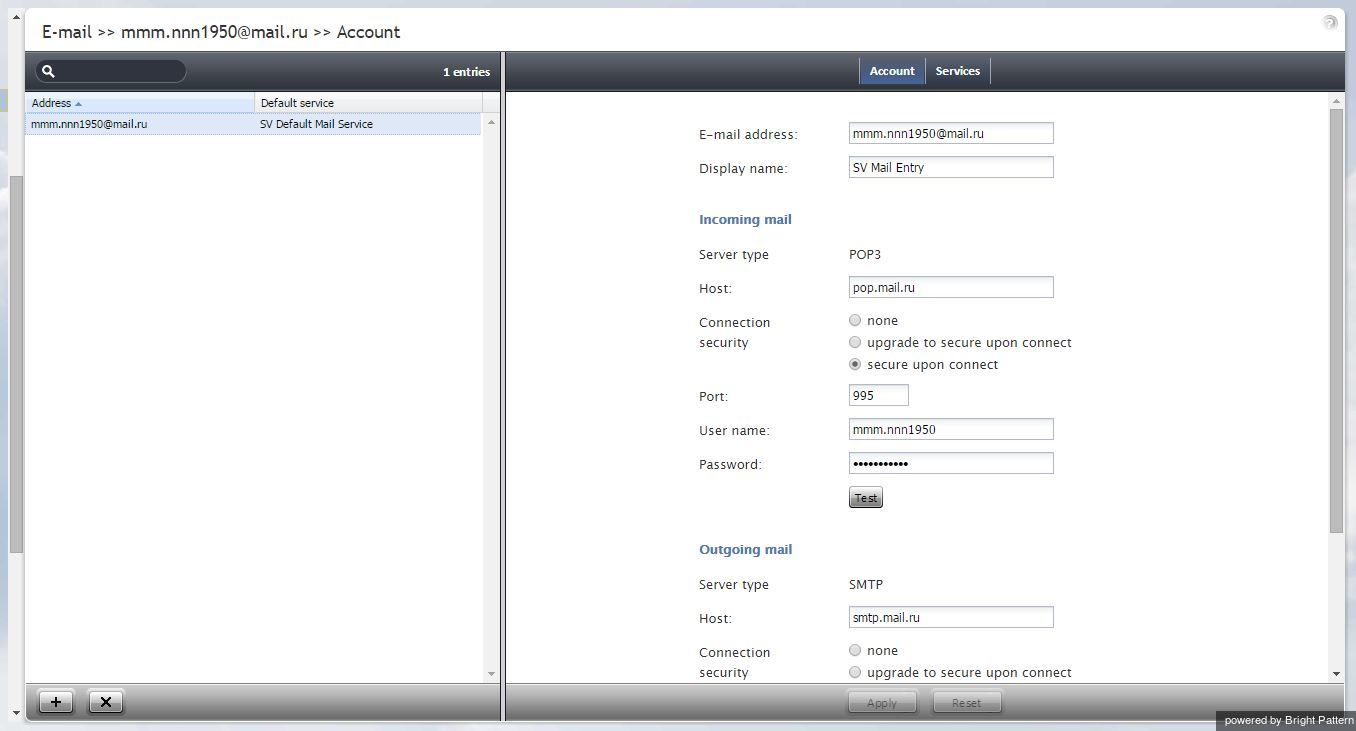Image resolution: width=1356 pixels, height=731 pixels.
Task: Edit the E-mail address field
Action: (x=951, y=133)
